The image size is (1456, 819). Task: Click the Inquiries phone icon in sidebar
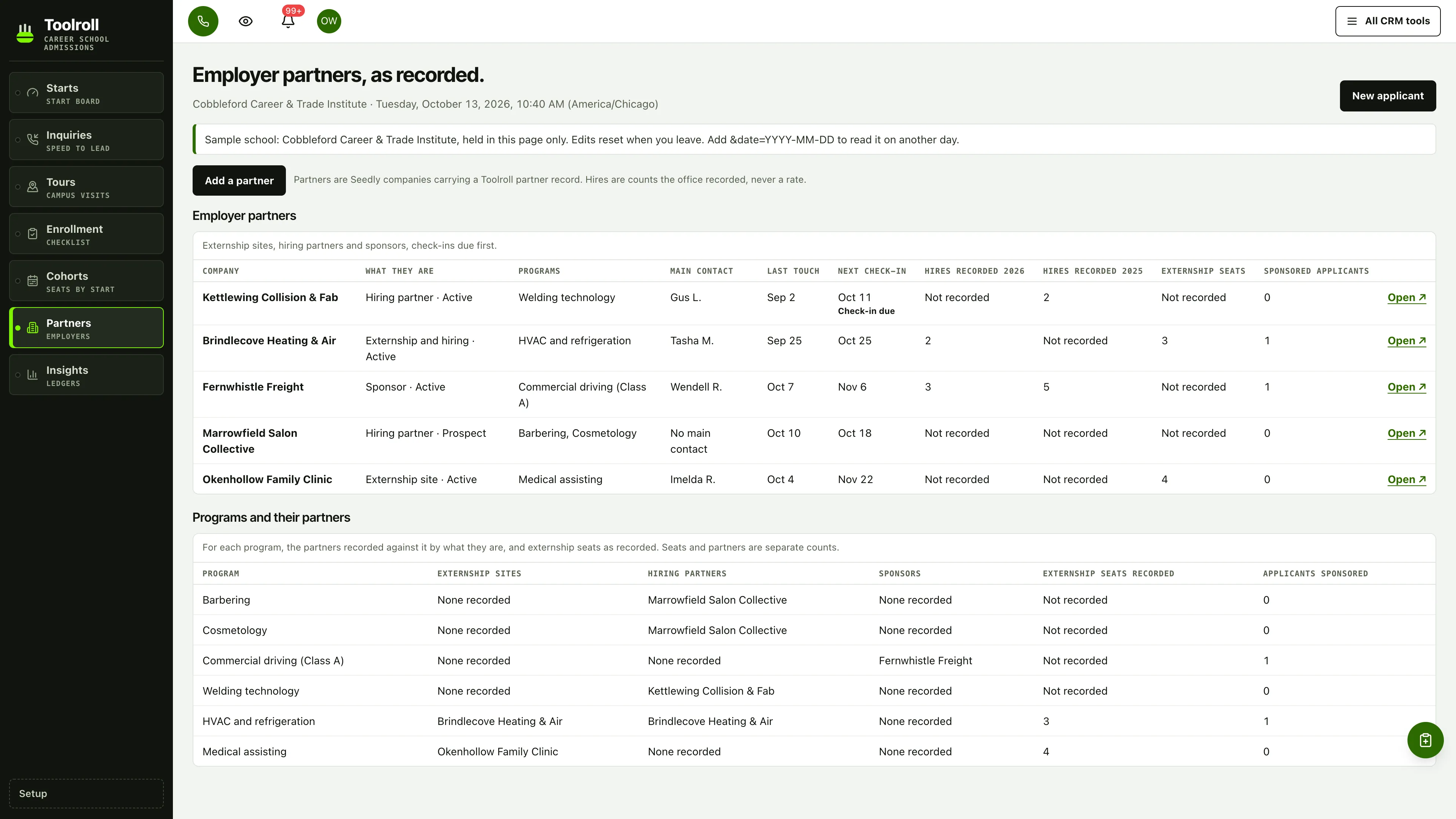(x=33, y=140)
